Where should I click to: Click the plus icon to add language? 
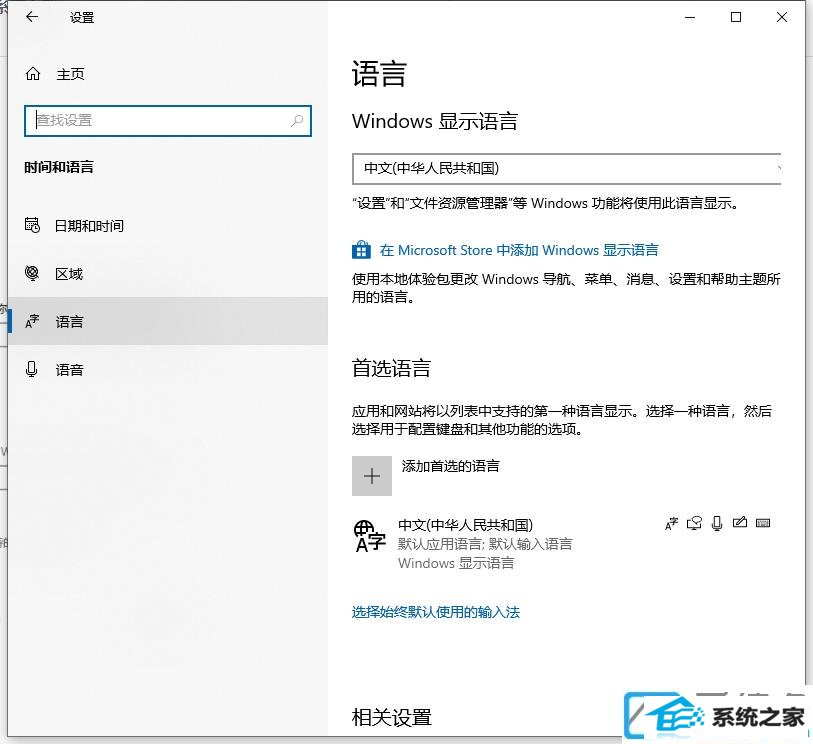click(x=372, y=476)
